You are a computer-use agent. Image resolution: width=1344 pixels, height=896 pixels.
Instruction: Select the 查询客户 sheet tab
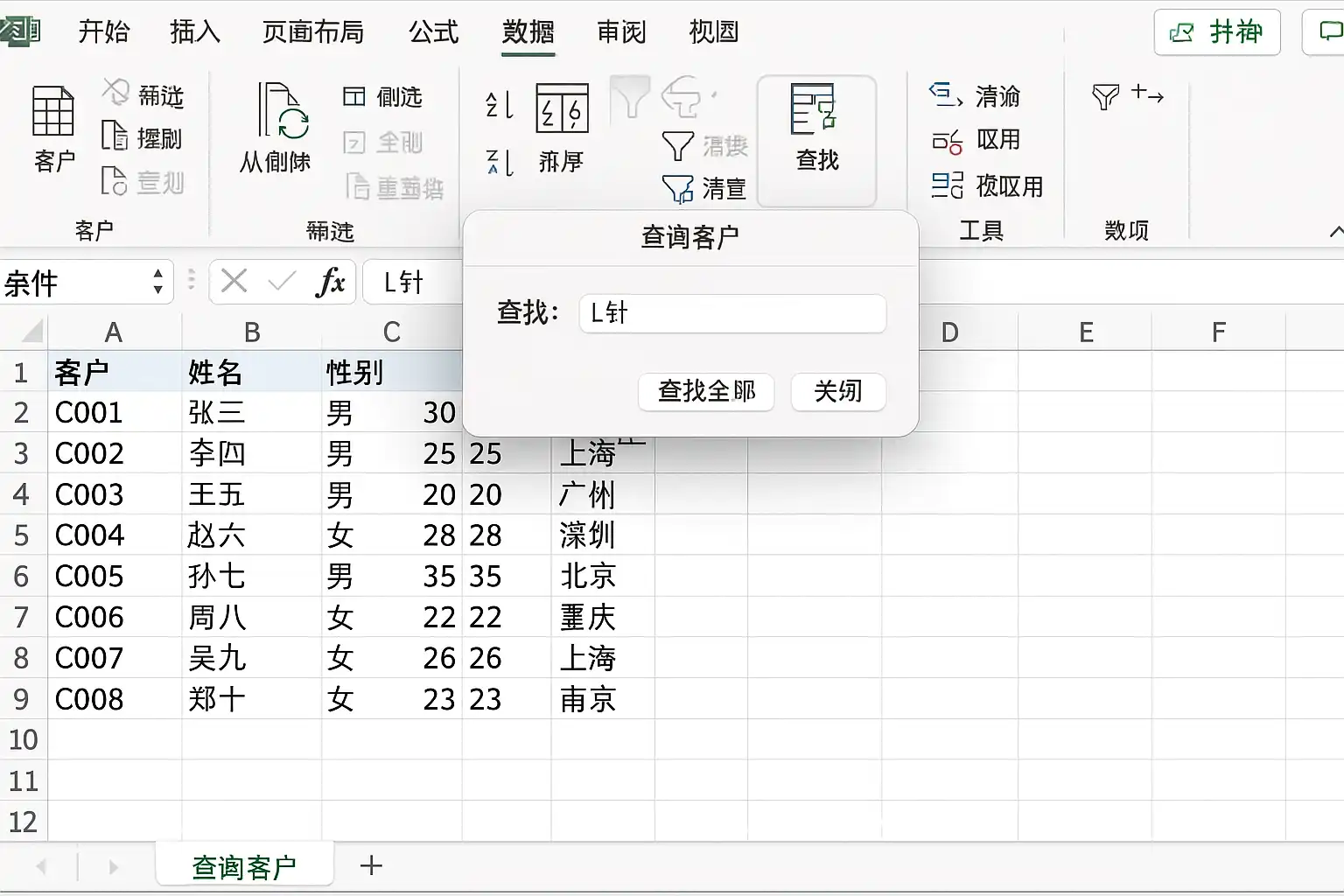coord(244,866)
